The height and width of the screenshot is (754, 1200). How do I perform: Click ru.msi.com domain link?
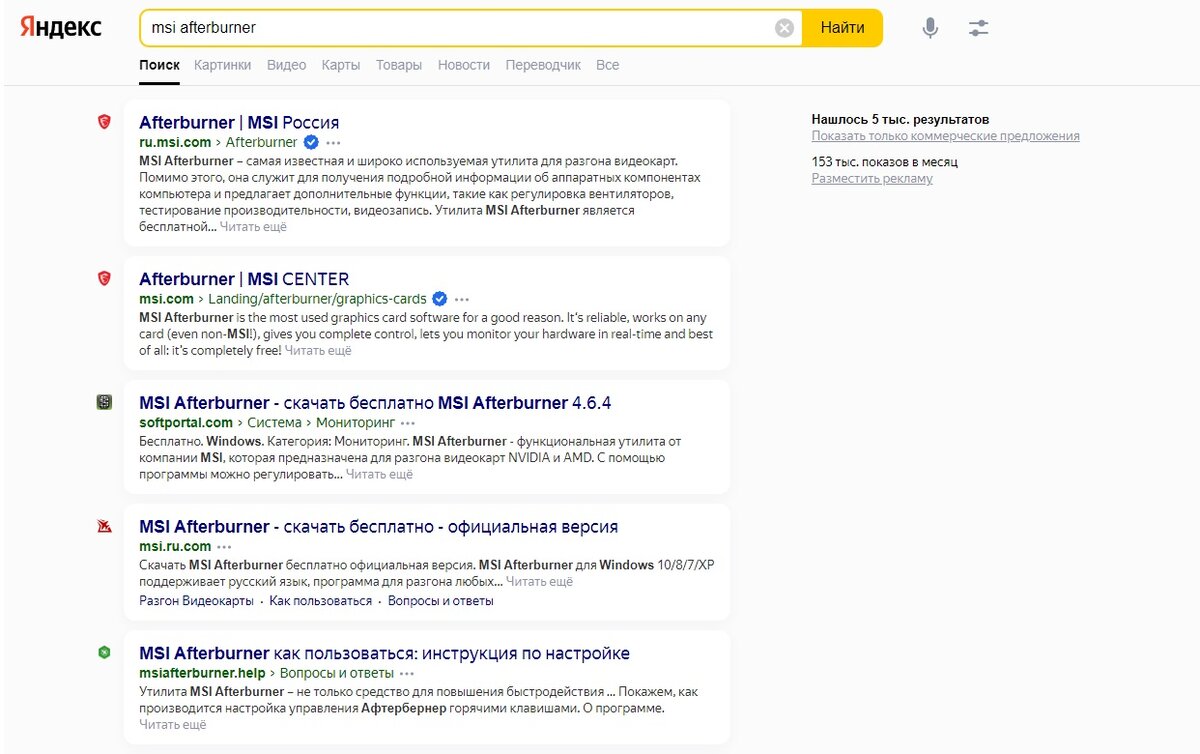[175, 143]
